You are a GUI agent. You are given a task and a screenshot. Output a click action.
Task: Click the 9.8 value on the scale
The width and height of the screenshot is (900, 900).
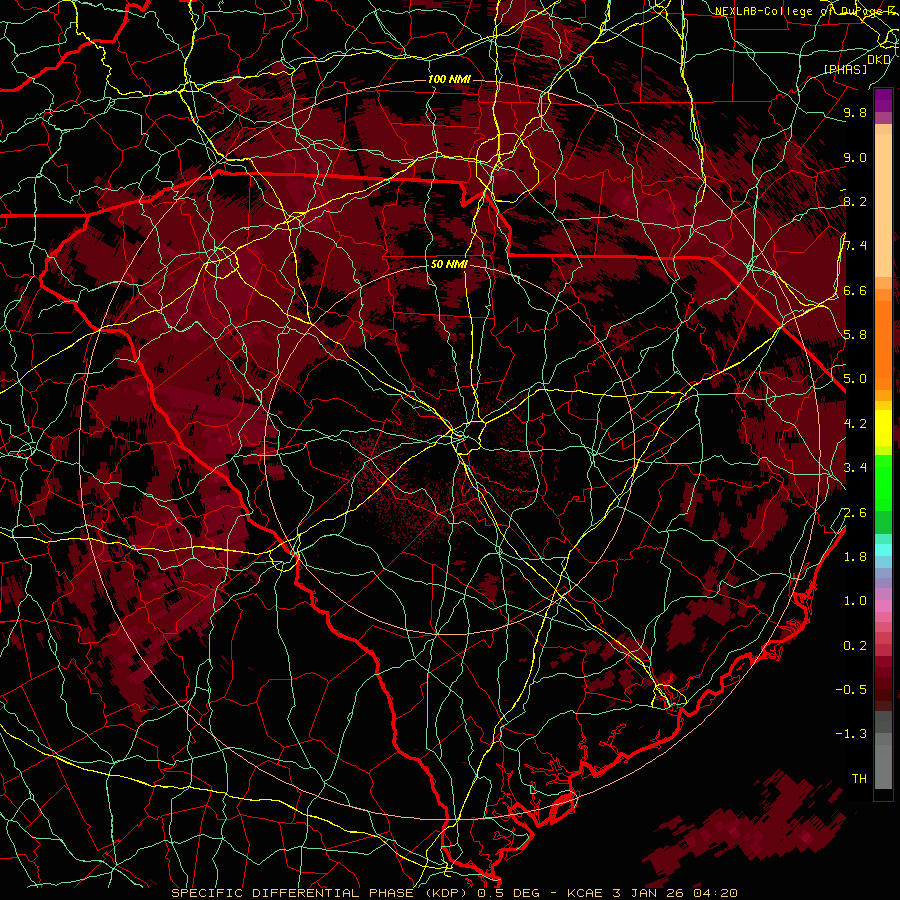point(855,113)
